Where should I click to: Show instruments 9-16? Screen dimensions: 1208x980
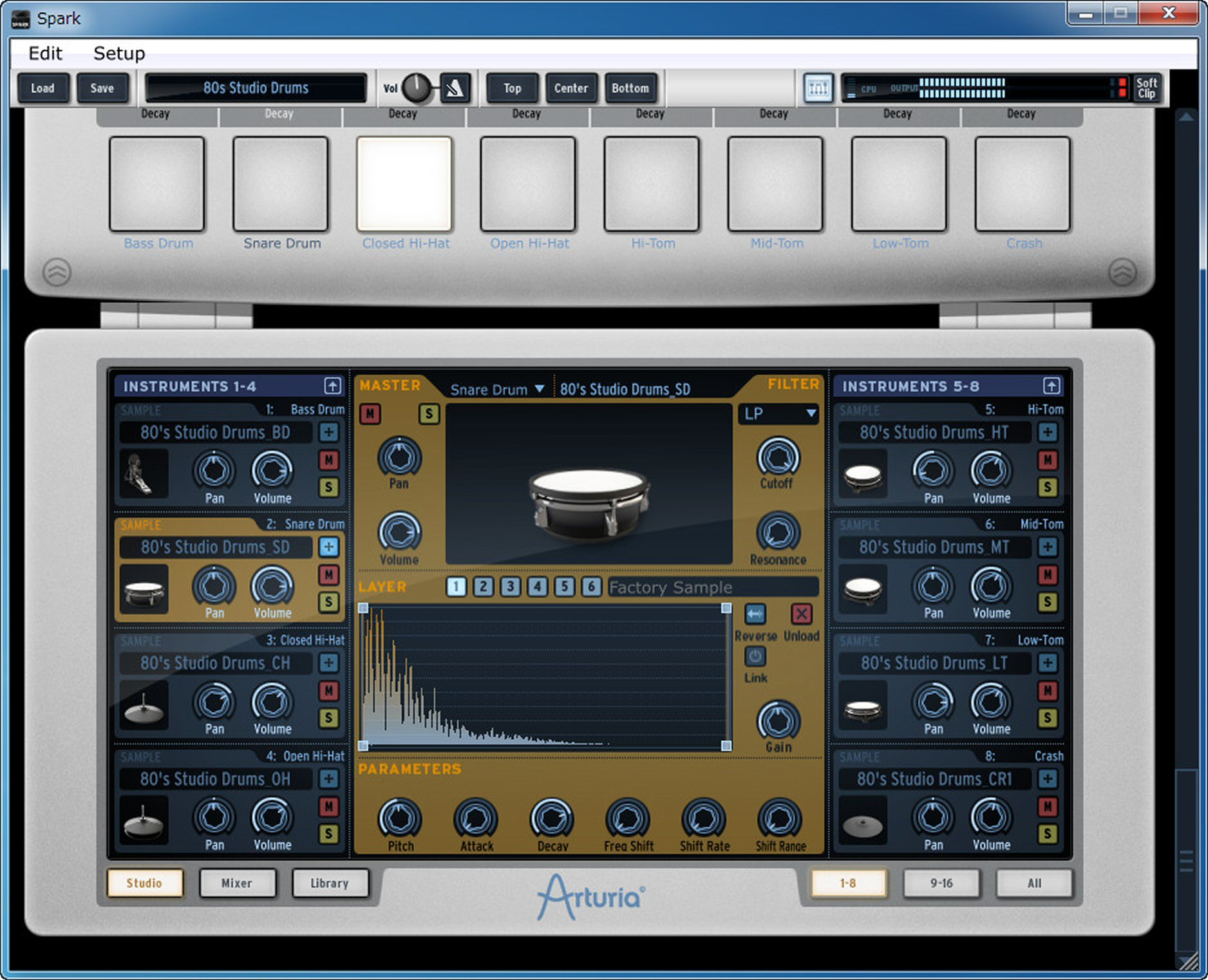coord(941,883)
